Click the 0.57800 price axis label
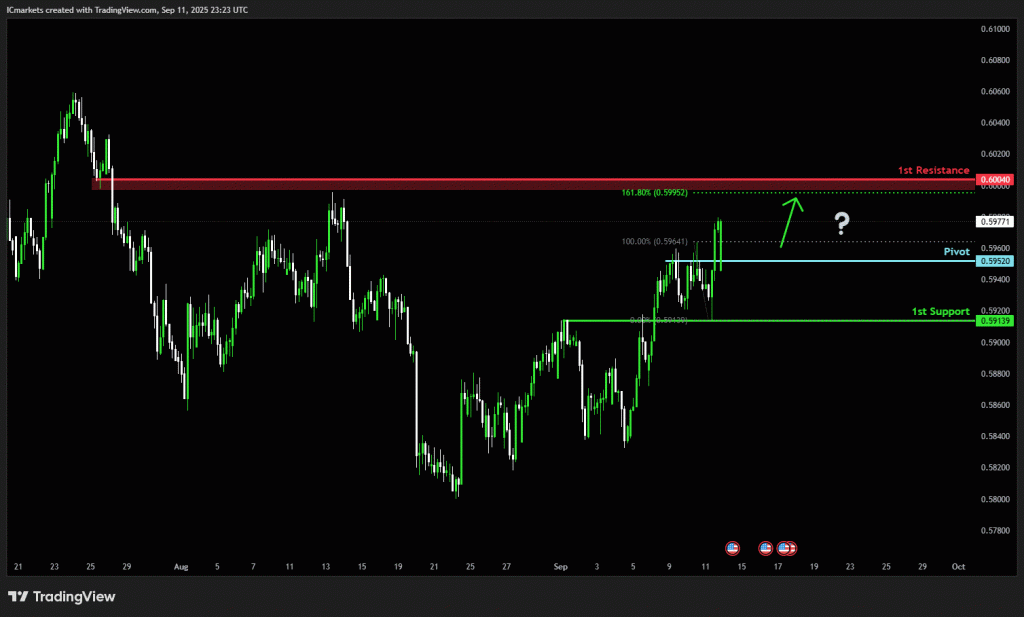 (995, 531)
